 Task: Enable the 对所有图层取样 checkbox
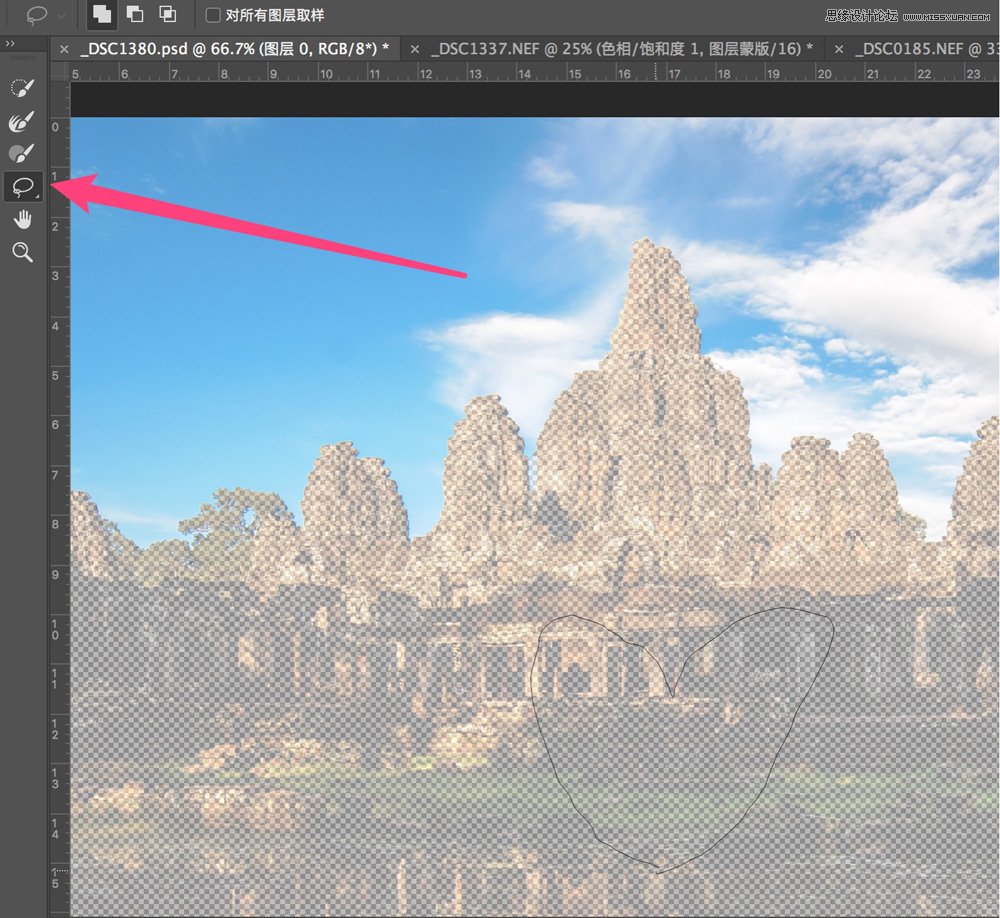(x=214, y=16)
